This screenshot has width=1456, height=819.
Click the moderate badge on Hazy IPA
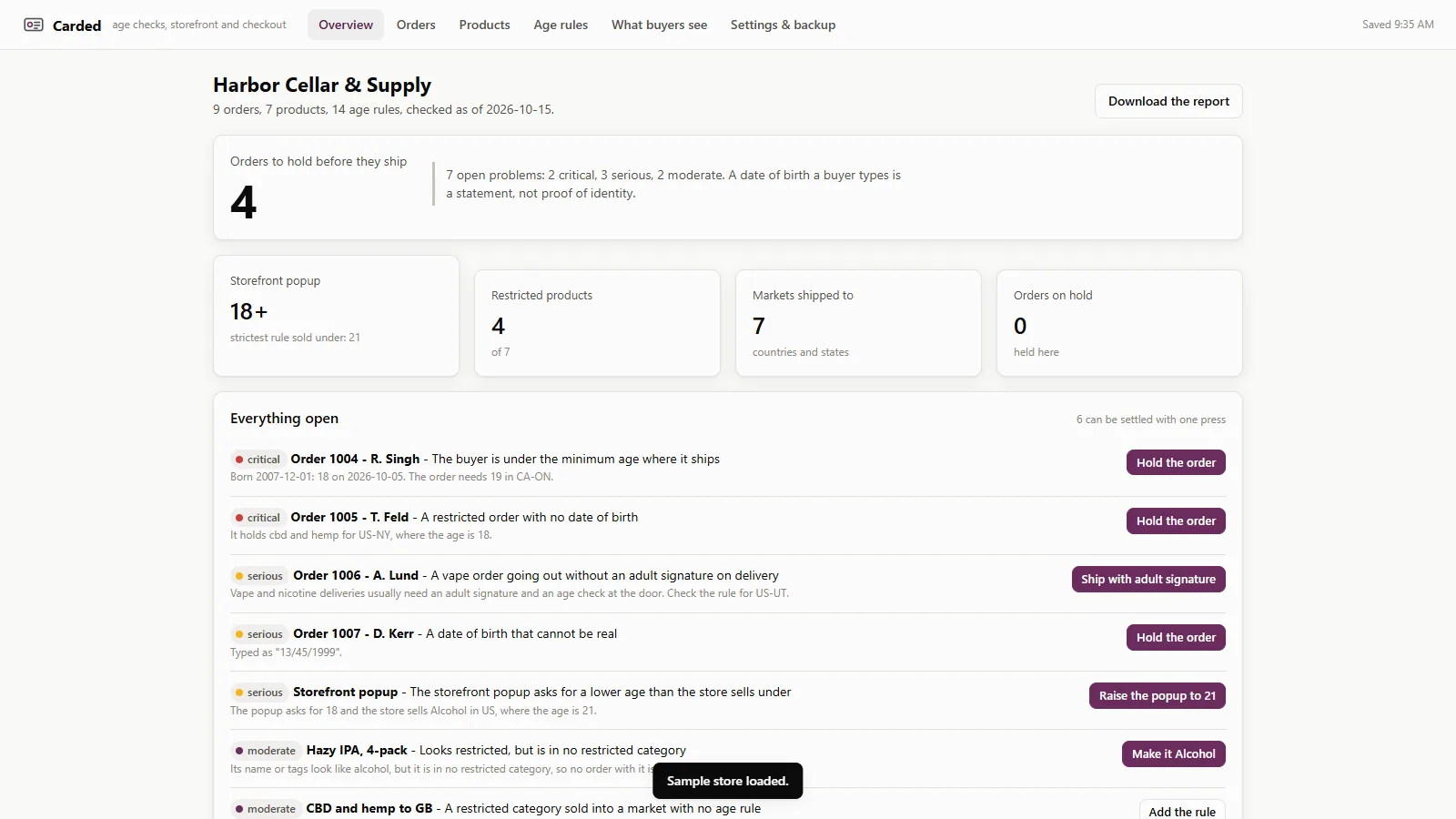tap(266, 751)
